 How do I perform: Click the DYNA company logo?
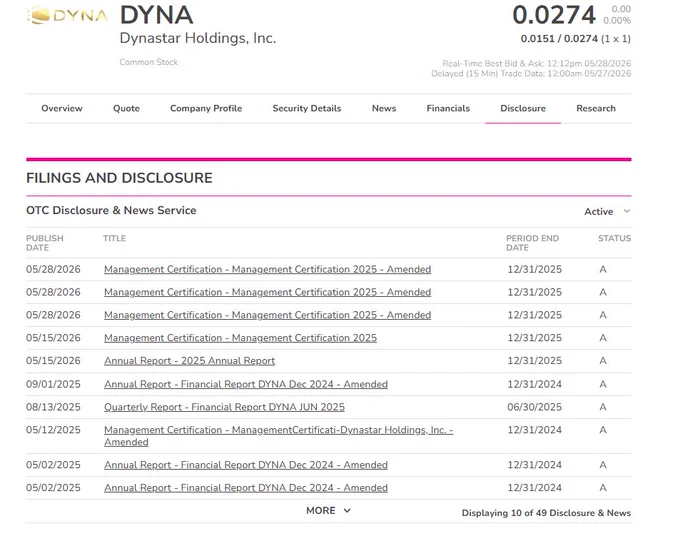coord(67,15)
